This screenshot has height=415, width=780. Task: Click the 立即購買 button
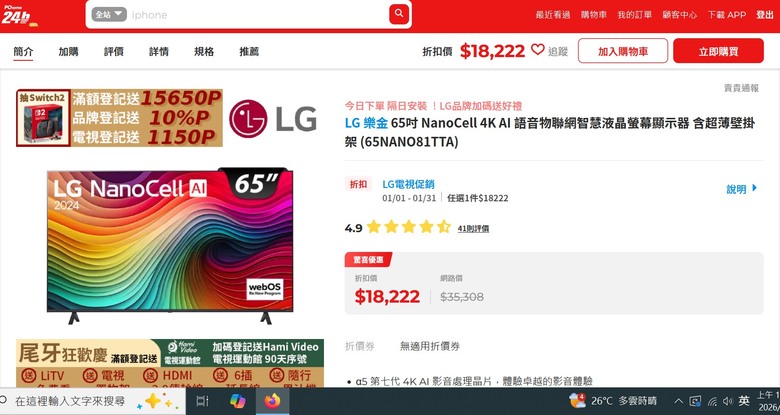(718, 51)
